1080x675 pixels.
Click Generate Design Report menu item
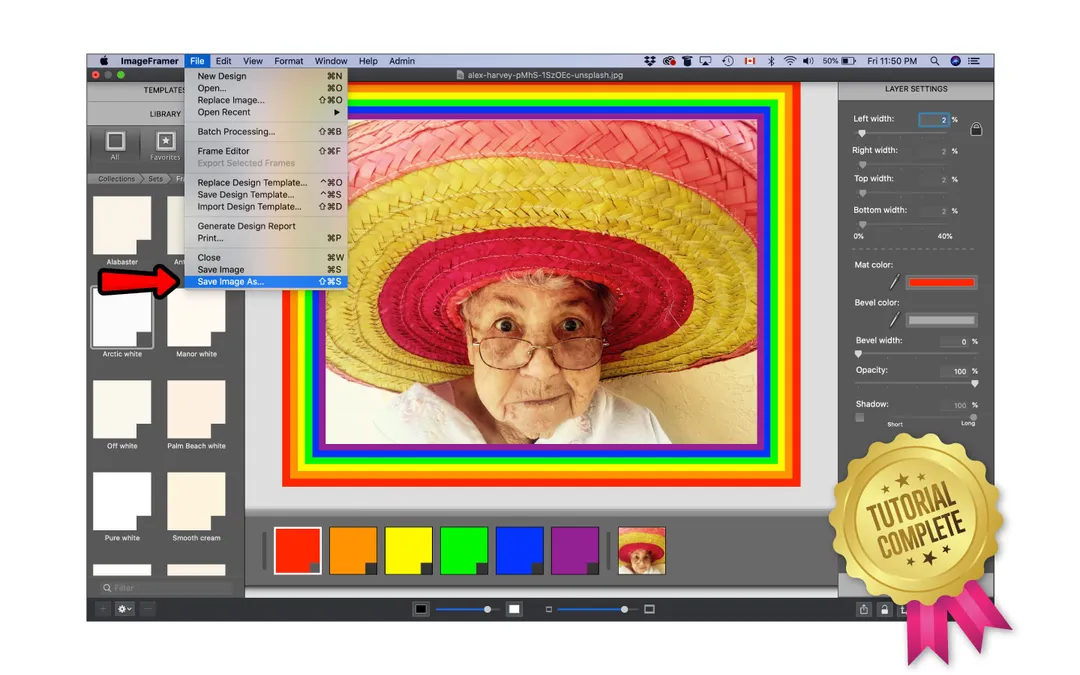pyautogui.click(x=266, y=226)
